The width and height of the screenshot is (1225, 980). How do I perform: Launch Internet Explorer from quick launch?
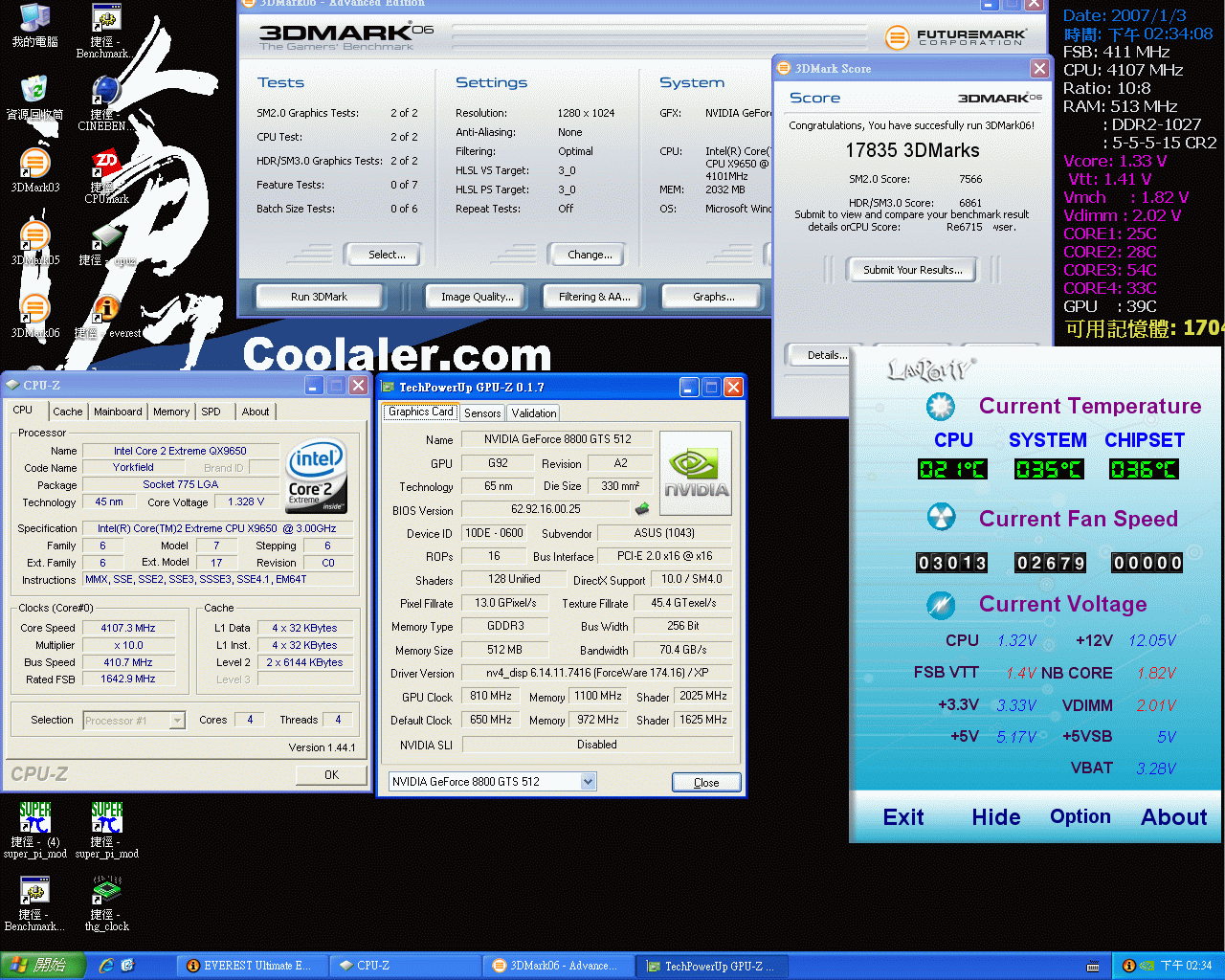coord(106,966)
